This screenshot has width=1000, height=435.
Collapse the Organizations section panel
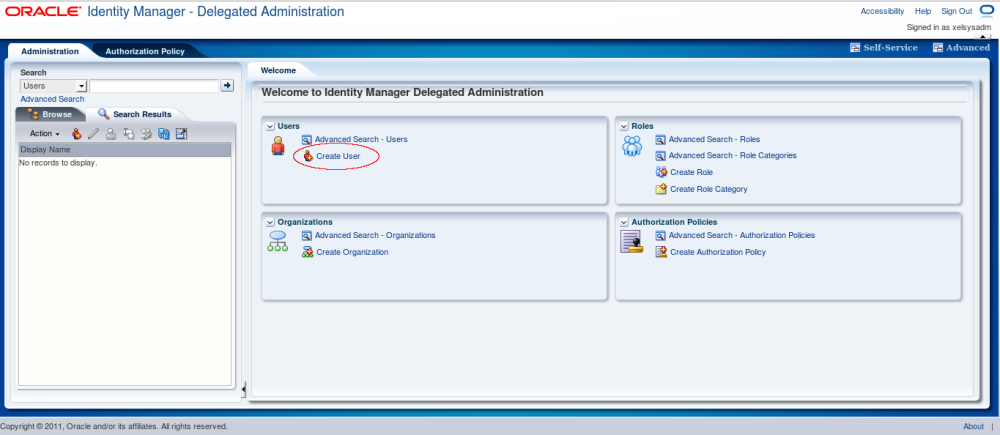(270, 222)
